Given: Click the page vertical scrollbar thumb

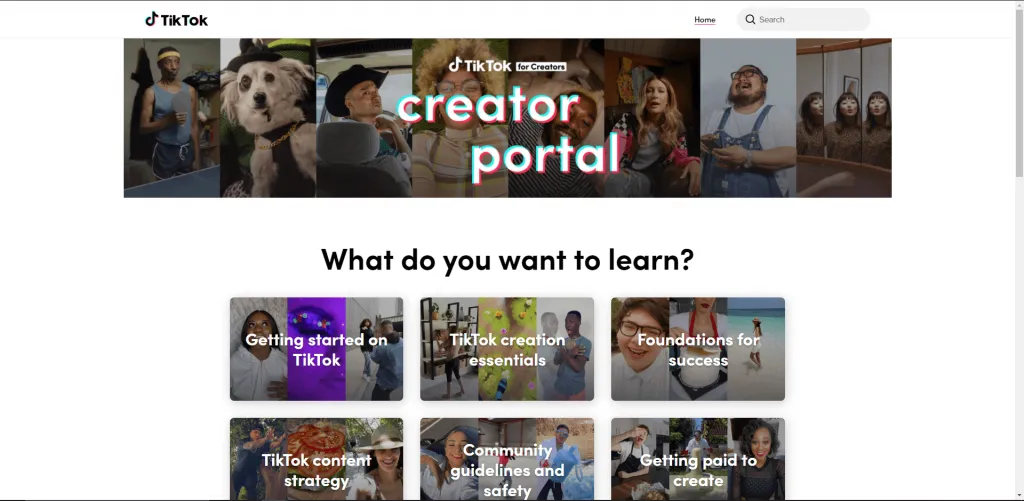Looking at the screenshot, I should [1019, 91].
